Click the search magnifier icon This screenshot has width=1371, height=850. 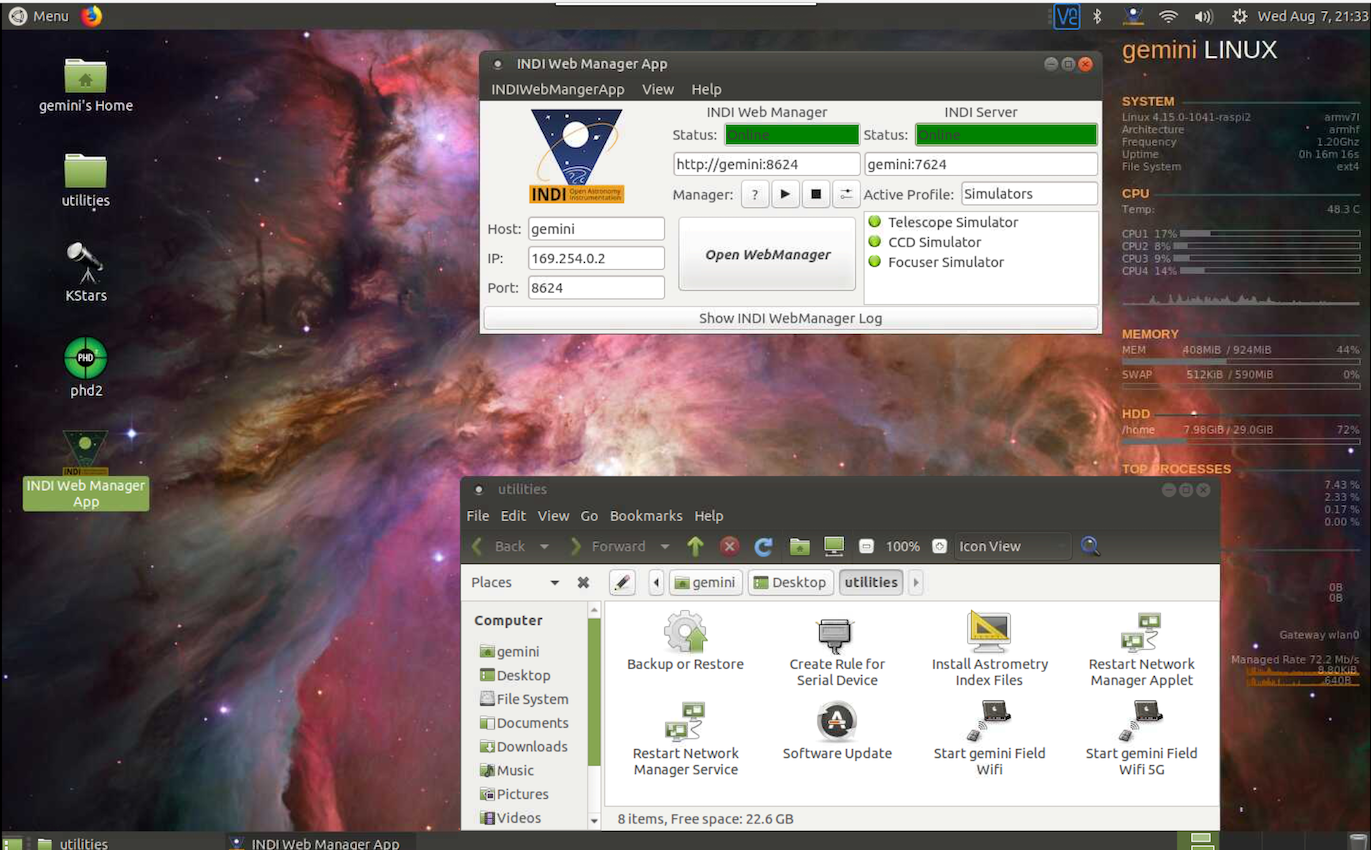(1090, 546)
